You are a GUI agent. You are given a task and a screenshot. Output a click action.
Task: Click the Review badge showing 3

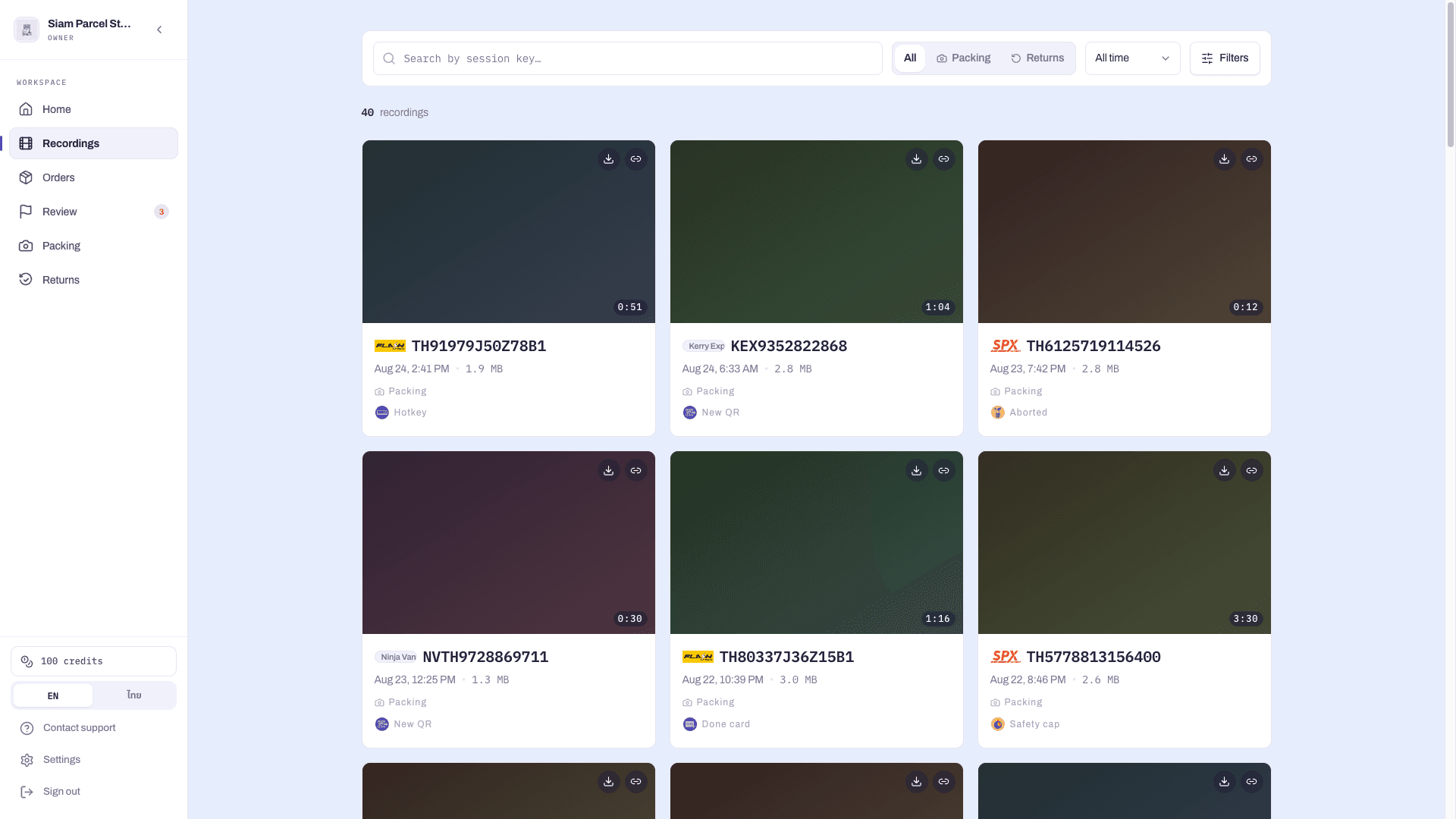tap(162, 212)
